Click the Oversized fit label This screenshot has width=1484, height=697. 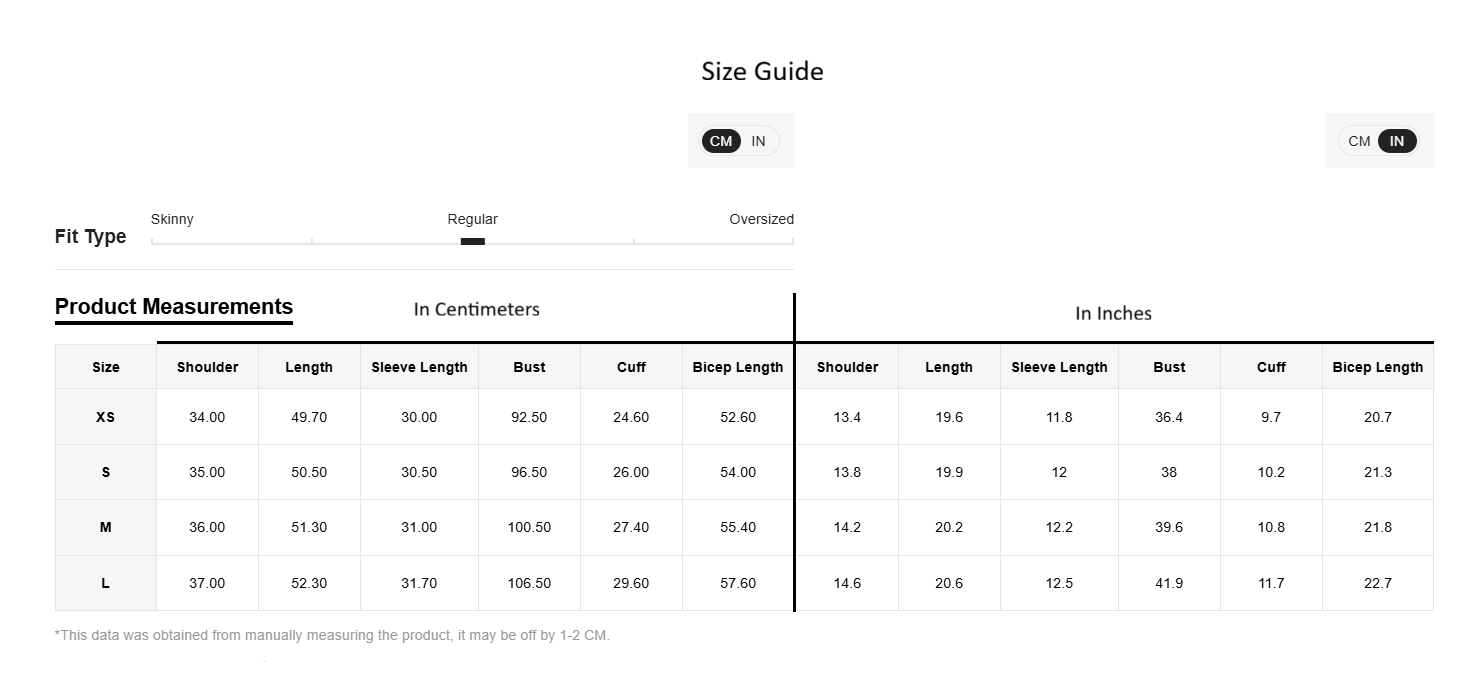click(761, 219)
